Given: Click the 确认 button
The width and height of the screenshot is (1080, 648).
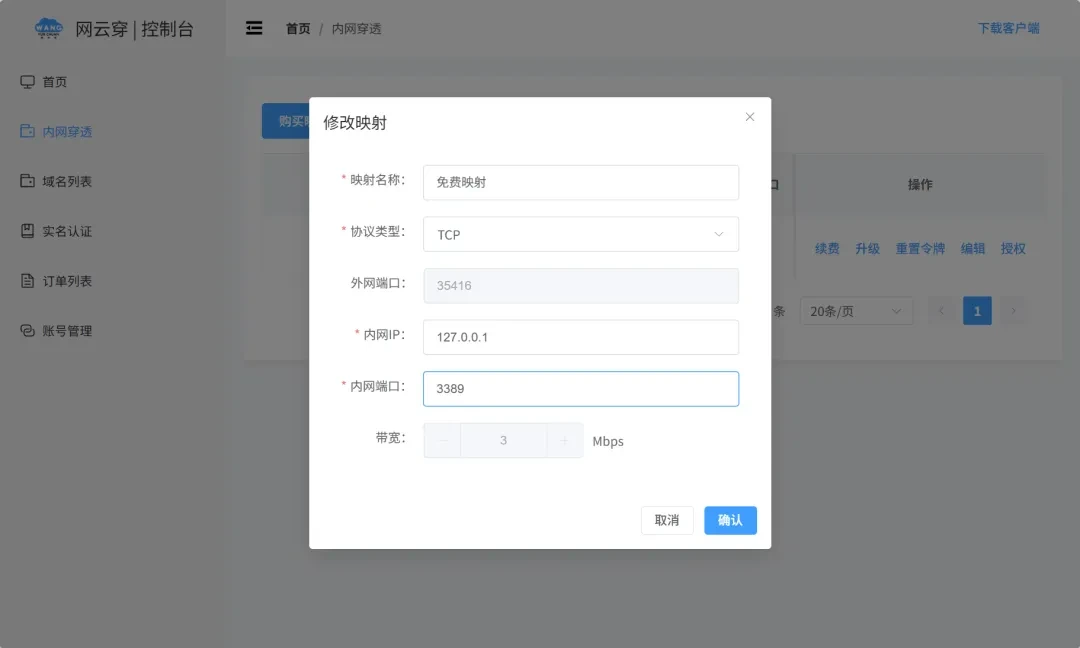Looking at the screenshot, I should click(730, 521).
